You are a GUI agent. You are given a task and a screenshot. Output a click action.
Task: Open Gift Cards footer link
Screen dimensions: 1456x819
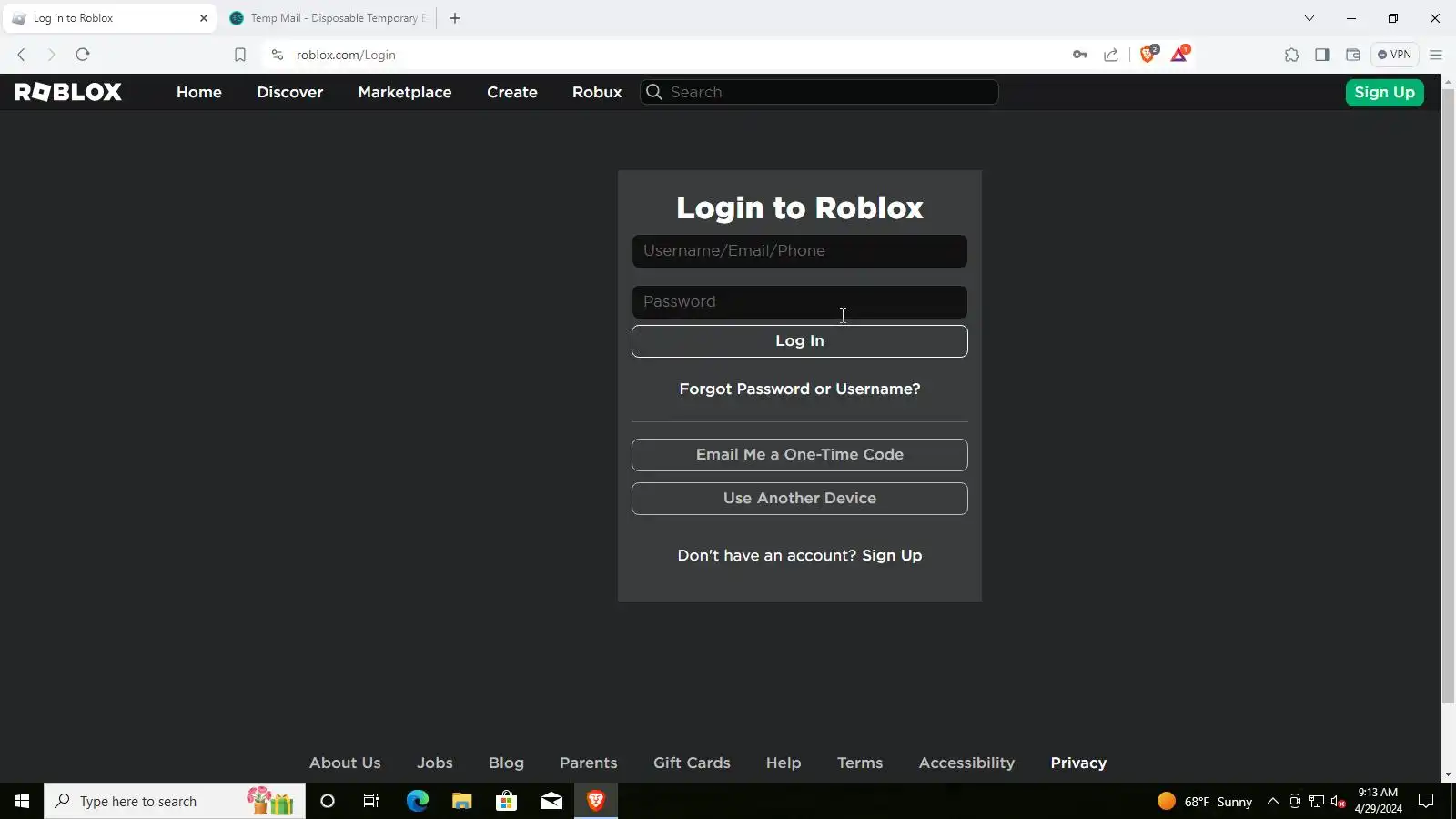pos(692,763)
